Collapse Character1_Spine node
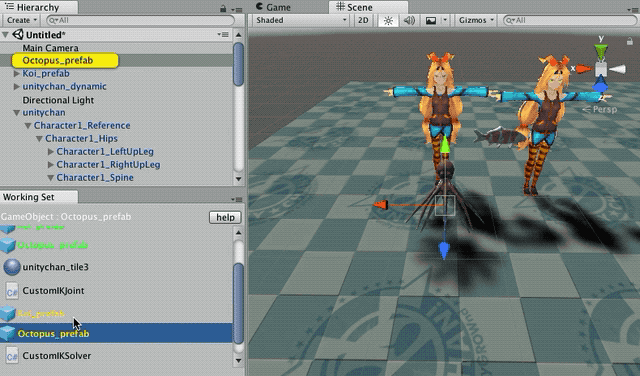The image size is (640, 376). 51,178
